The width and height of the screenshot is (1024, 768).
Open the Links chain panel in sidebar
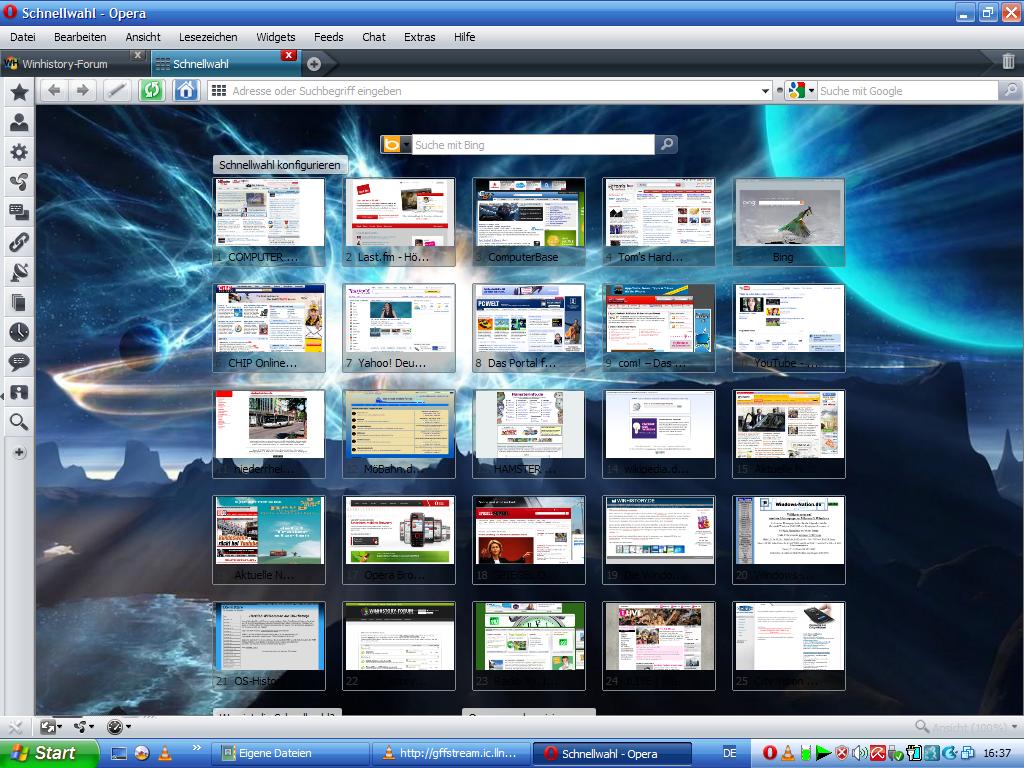18,242
